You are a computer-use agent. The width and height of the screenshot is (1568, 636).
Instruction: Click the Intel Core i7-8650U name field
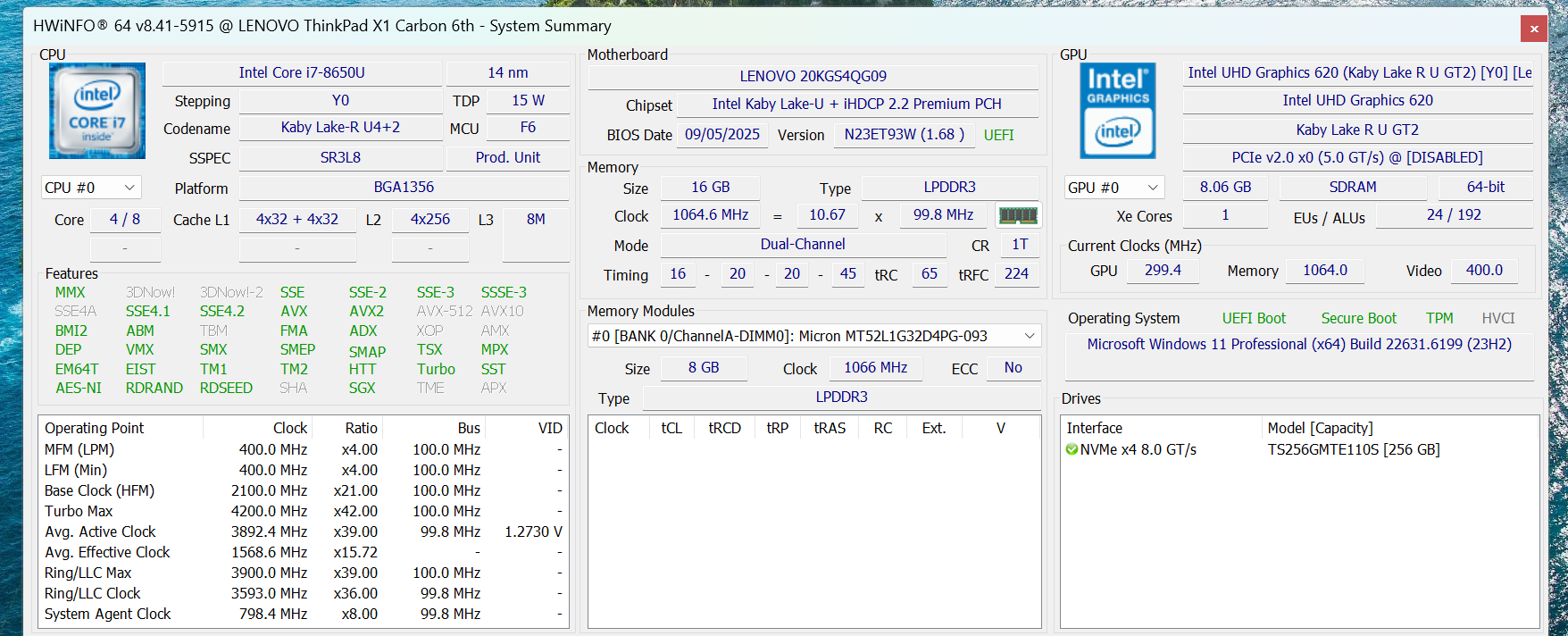pyautogui.click(x=302, y=73)
